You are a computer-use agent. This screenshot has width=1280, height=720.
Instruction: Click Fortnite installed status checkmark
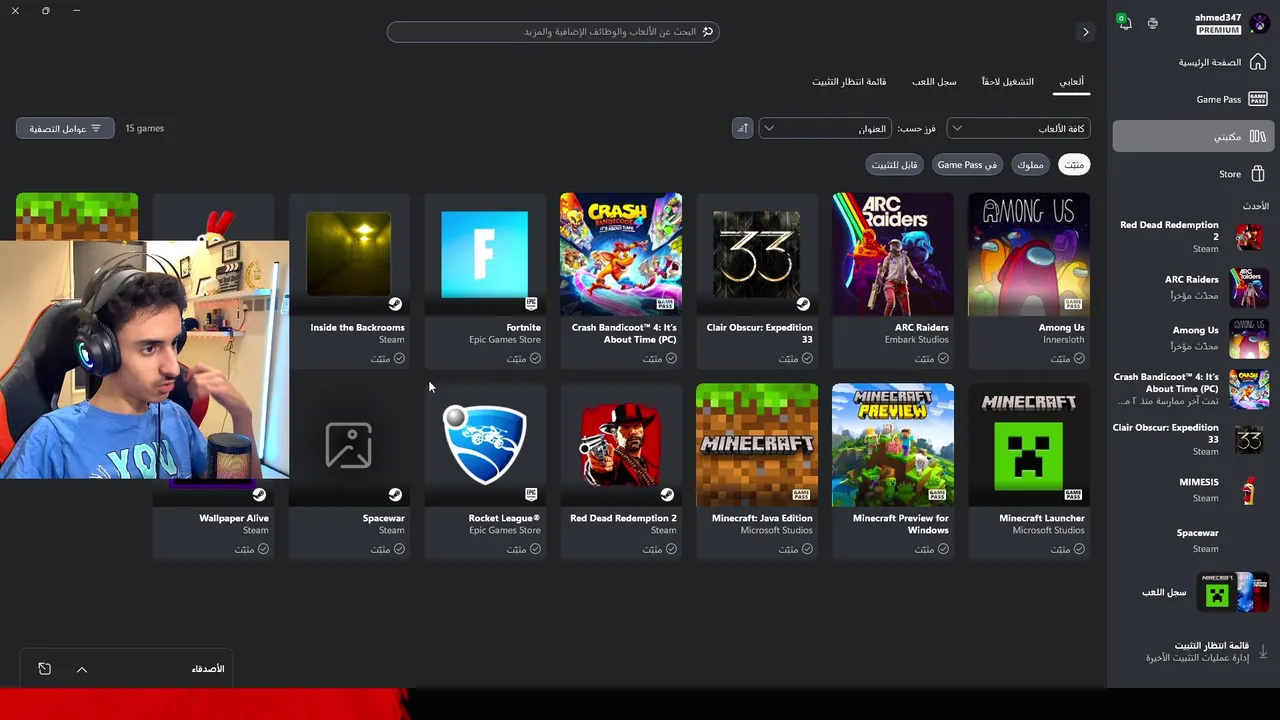[x=535, y=358]
